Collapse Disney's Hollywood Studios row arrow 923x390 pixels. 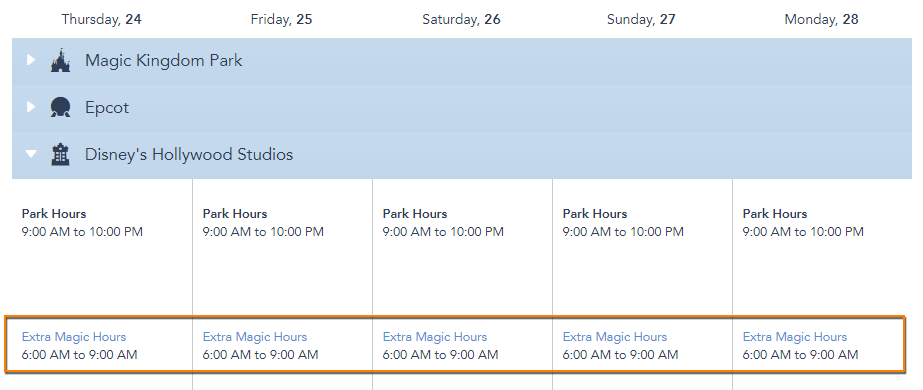[31, 154]
